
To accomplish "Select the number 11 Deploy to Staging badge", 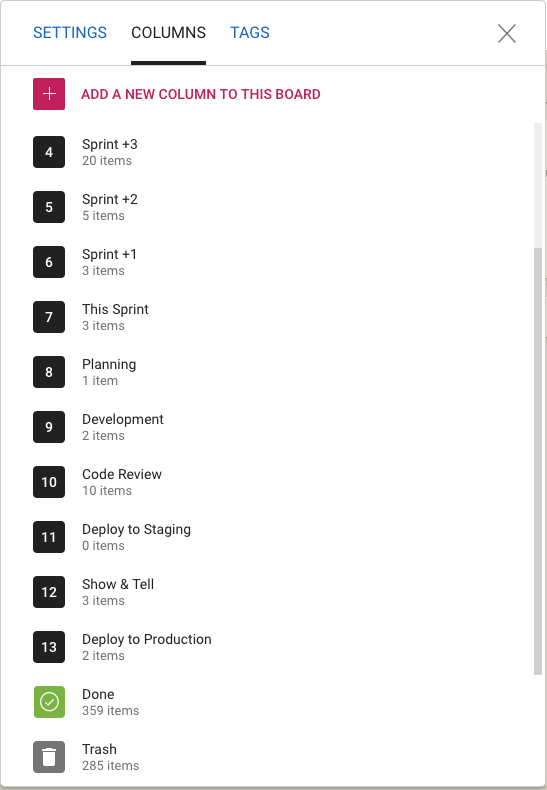I will 49,537.
